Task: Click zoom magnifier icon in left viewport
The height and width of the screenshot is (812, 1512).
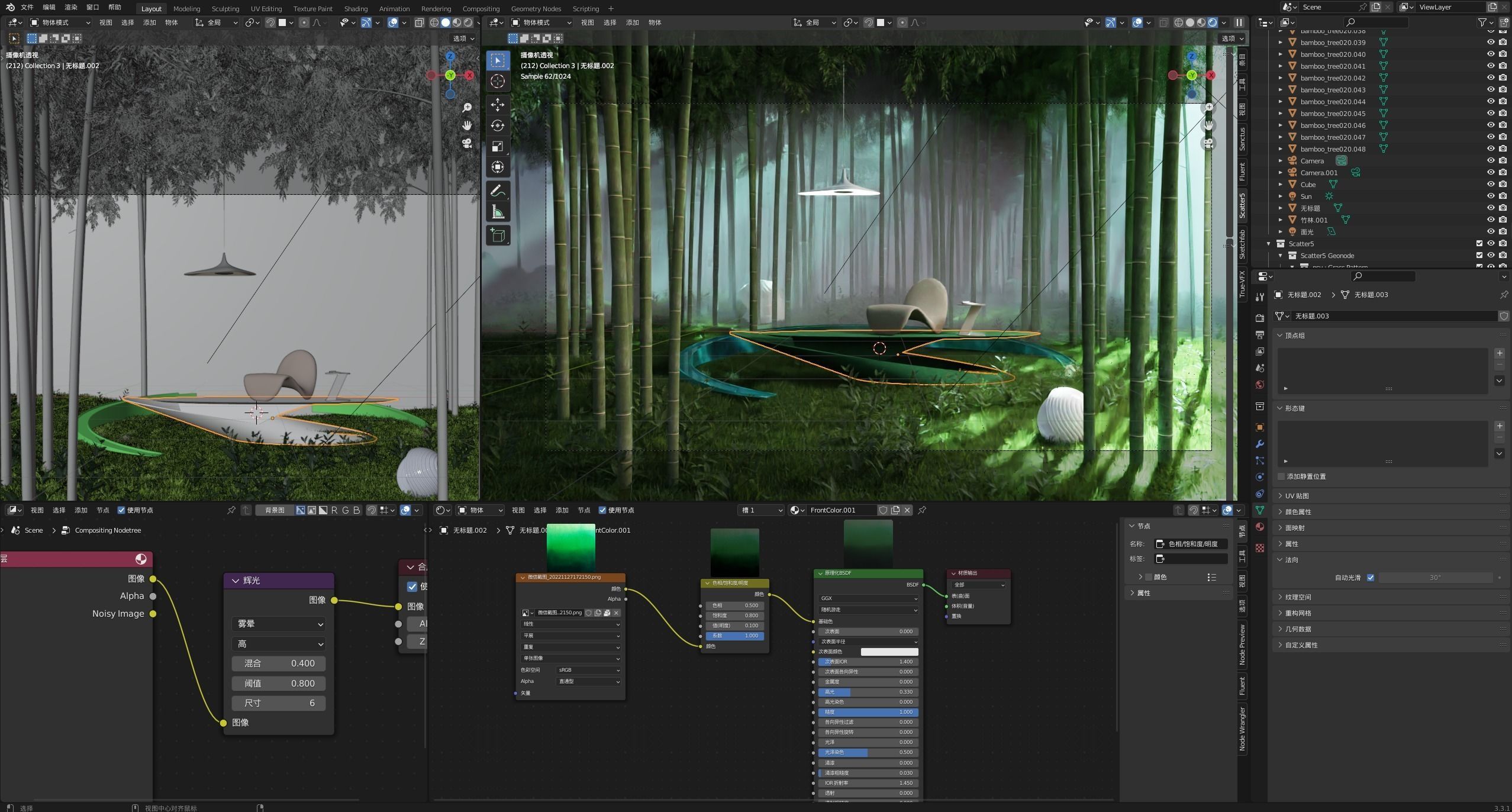Action: [467, 107]
